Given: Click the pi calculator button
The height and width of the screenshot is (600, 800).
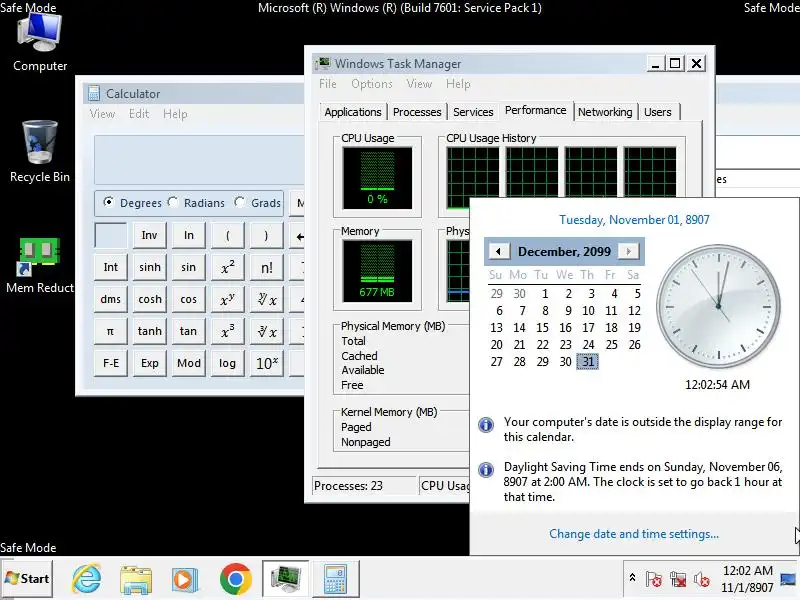Looking at the screenshot, I should click(110, 331).
